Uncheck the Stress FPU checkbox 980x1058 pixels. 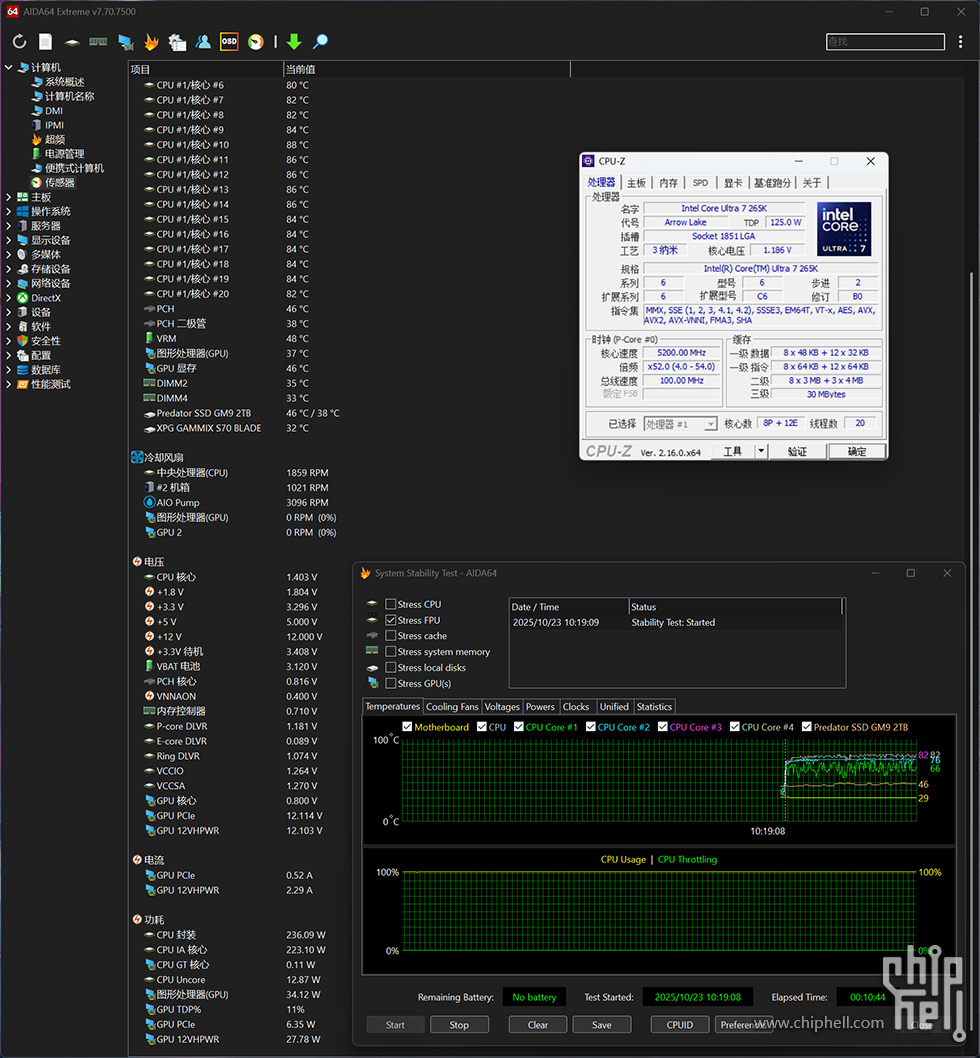tap(391, 621)
